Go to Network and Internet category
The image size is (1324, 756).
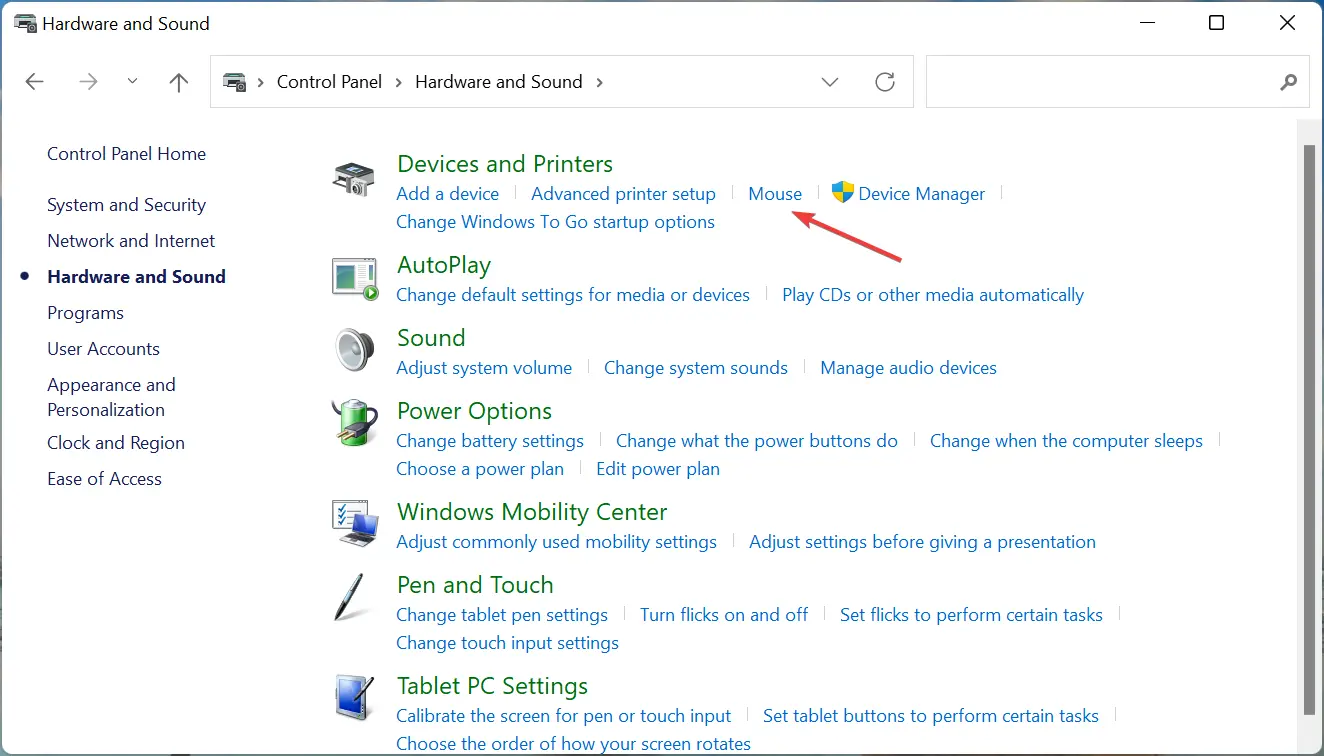(x=131, y=241)
